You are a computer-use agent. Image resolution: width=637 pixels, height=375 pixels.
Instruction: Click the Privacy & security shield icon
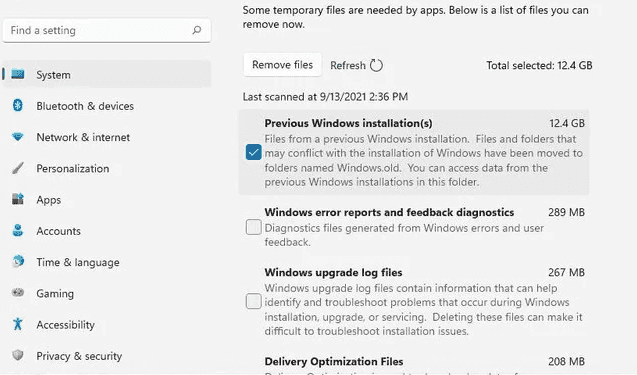tap(17, 355)
